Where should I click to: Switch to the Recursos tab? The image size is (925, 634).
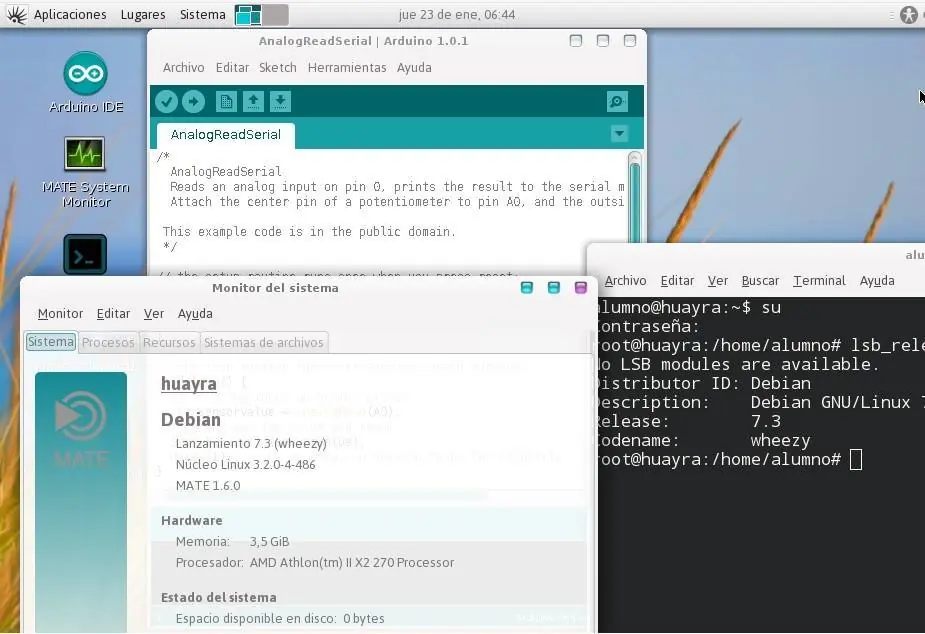pos(169,343)
